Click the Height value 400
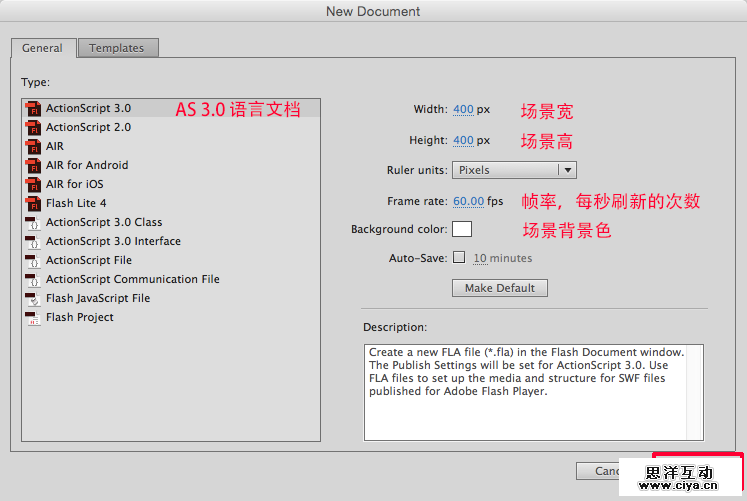The height and width of the screenshot is (501, 747). 463,141
